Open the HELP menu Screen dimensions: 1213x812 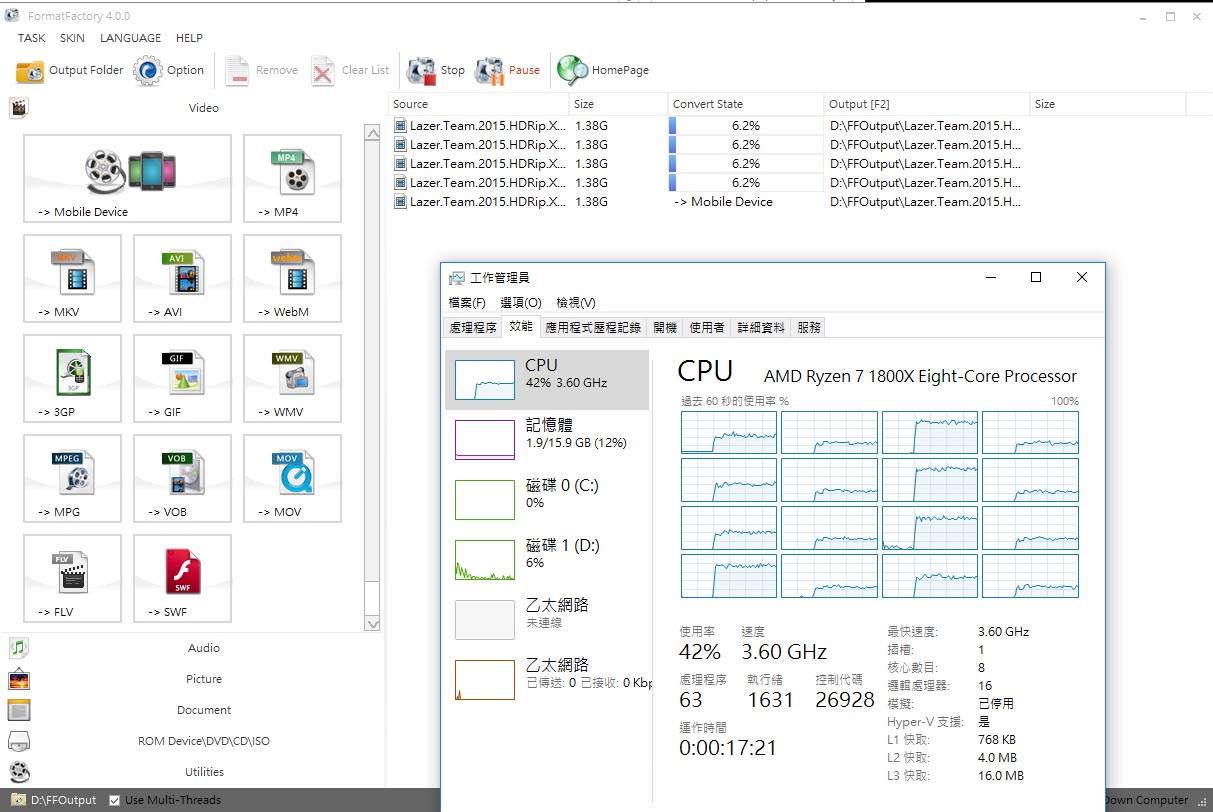[x=189, y=38]
